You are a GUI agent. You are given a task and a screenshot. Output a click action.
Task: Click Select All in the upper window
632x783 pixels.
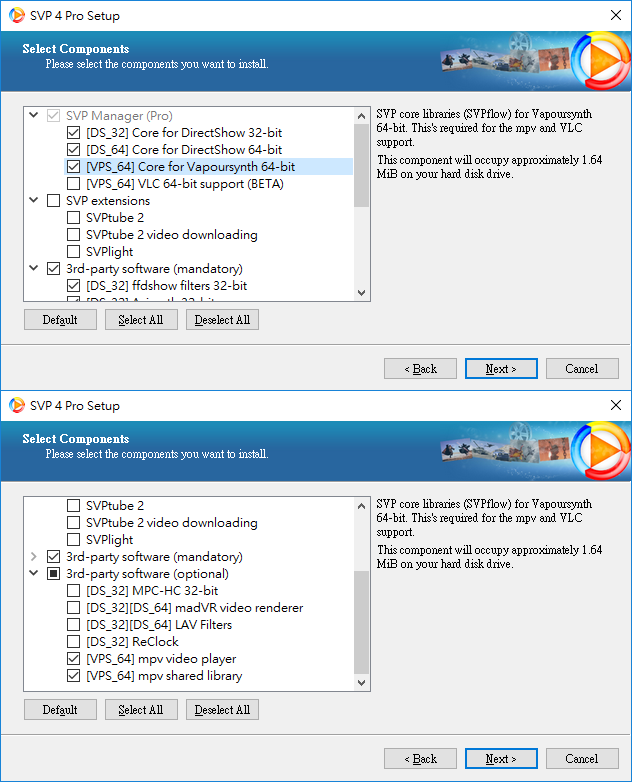point(141,320)
